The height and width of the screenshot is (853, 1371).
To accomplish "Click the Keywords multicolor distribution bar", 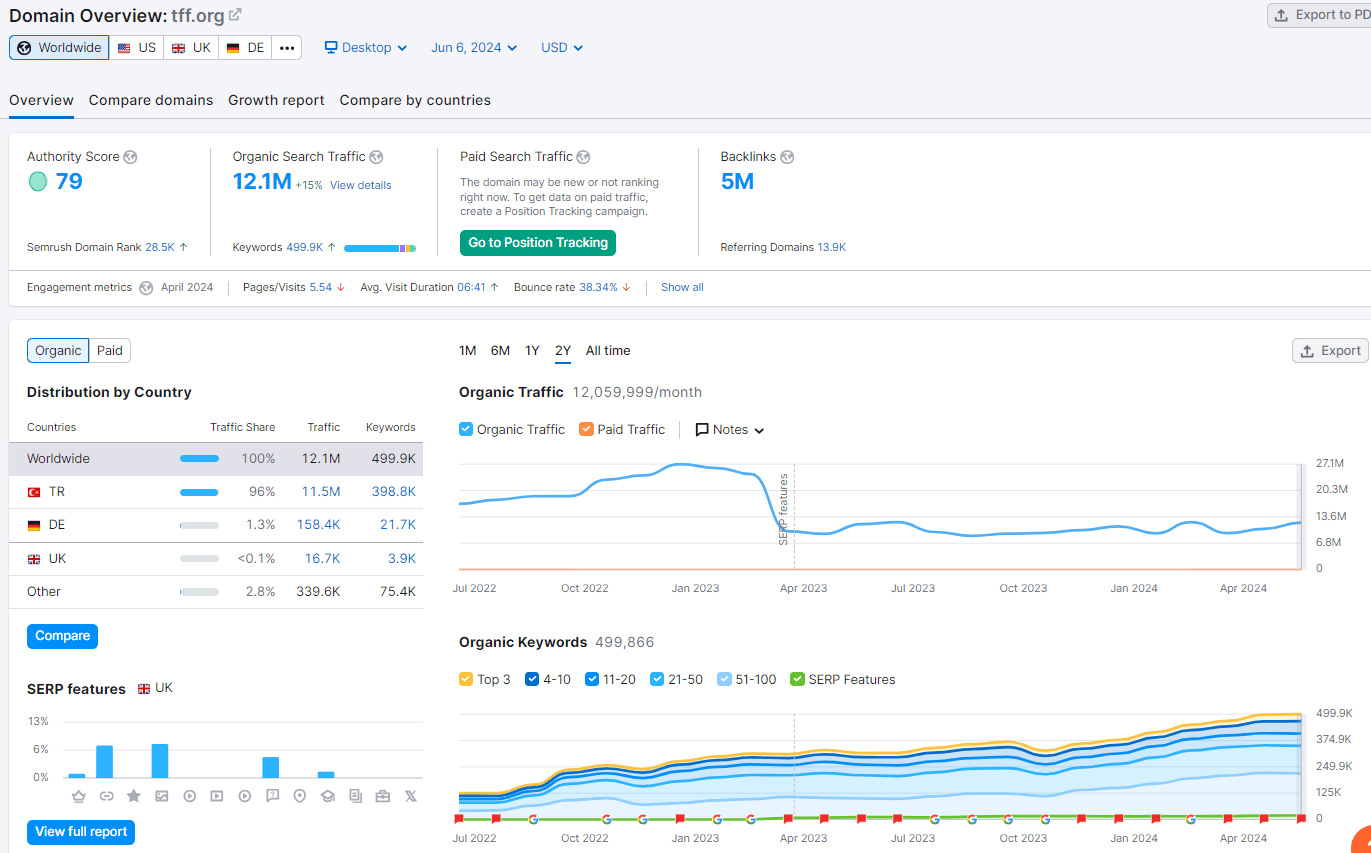I will pos(380,248).
